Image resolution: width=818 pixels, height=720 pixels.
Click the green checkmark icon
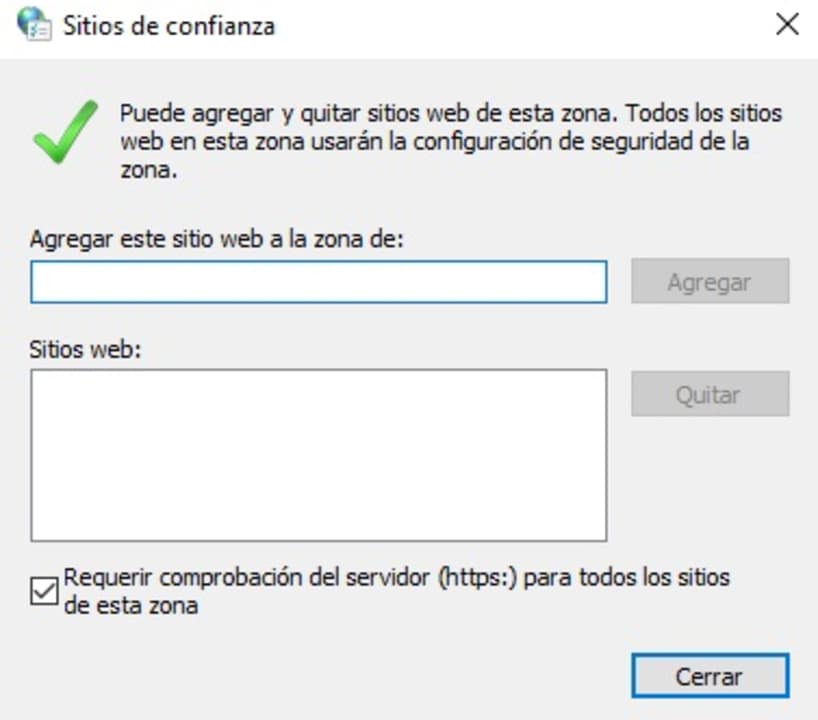tap(65, 131)
